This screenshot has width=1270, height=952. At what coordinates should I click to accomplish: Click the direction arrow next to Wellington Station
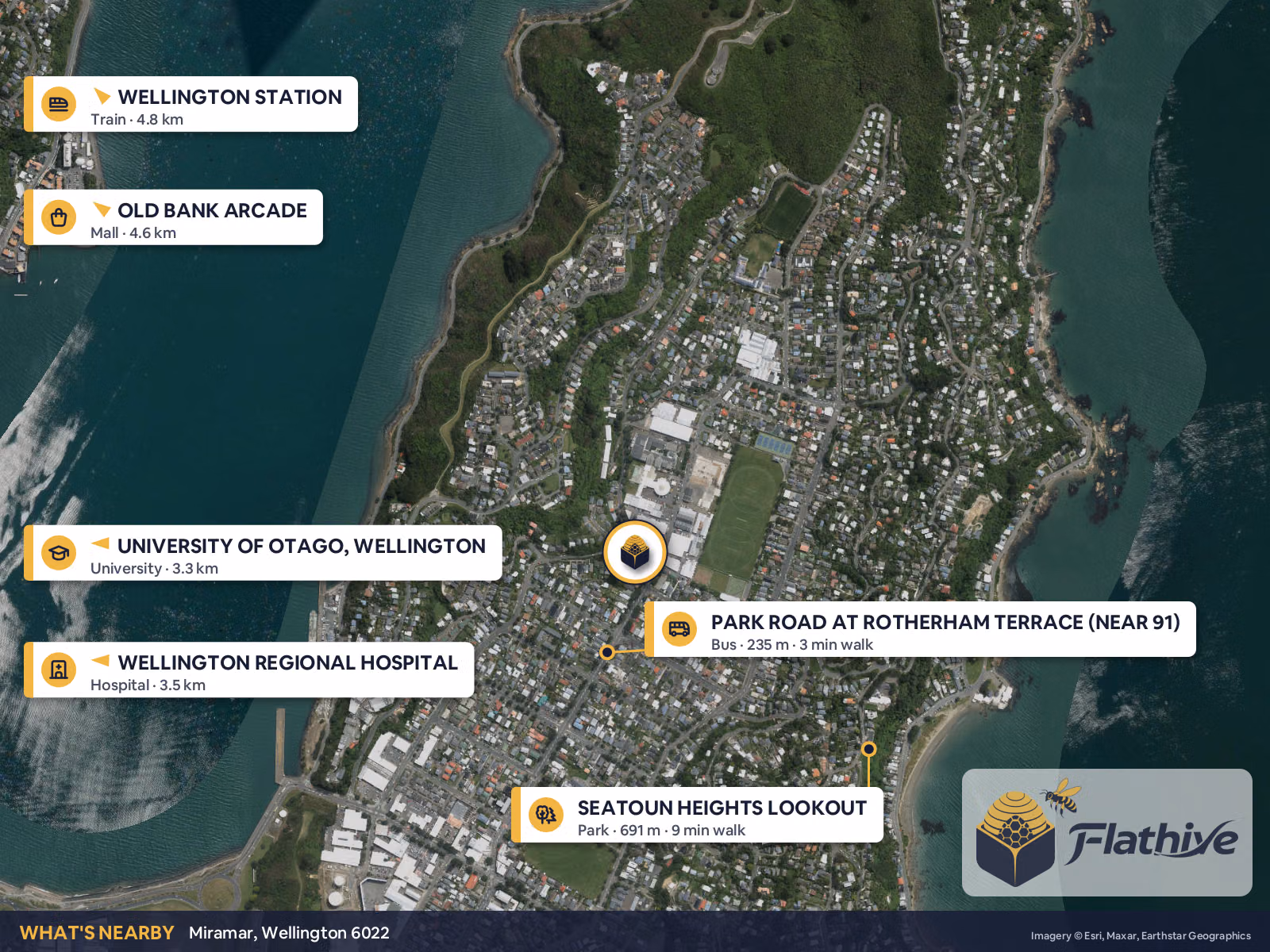(102, 96)
